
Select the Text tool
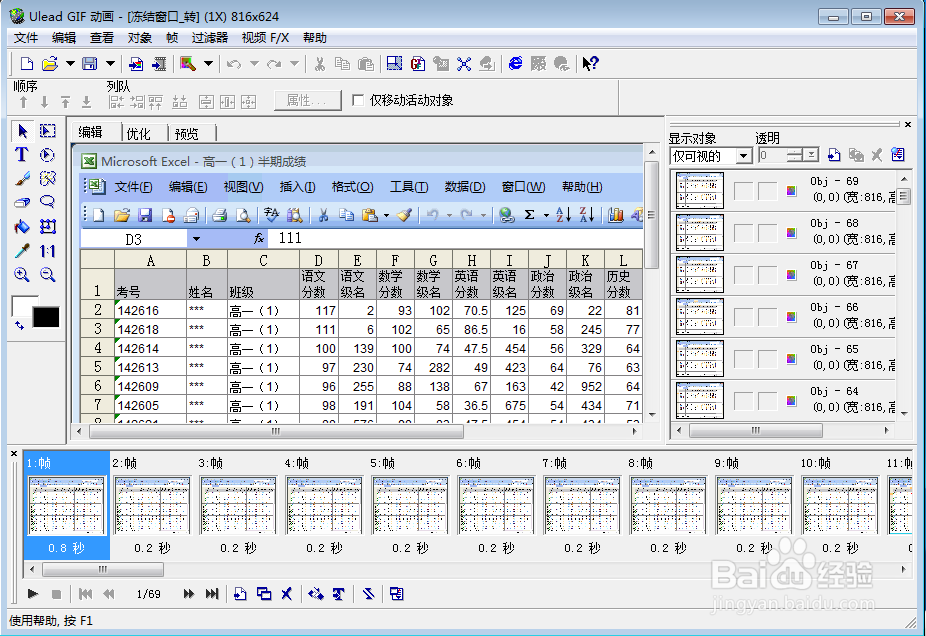[22, 155]
